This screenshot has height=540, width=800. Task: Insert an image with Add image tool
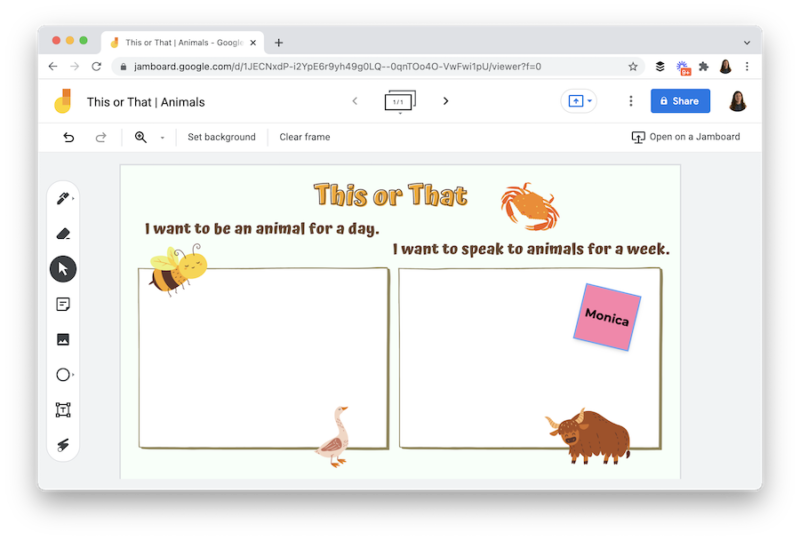click(x=63, y=339)
